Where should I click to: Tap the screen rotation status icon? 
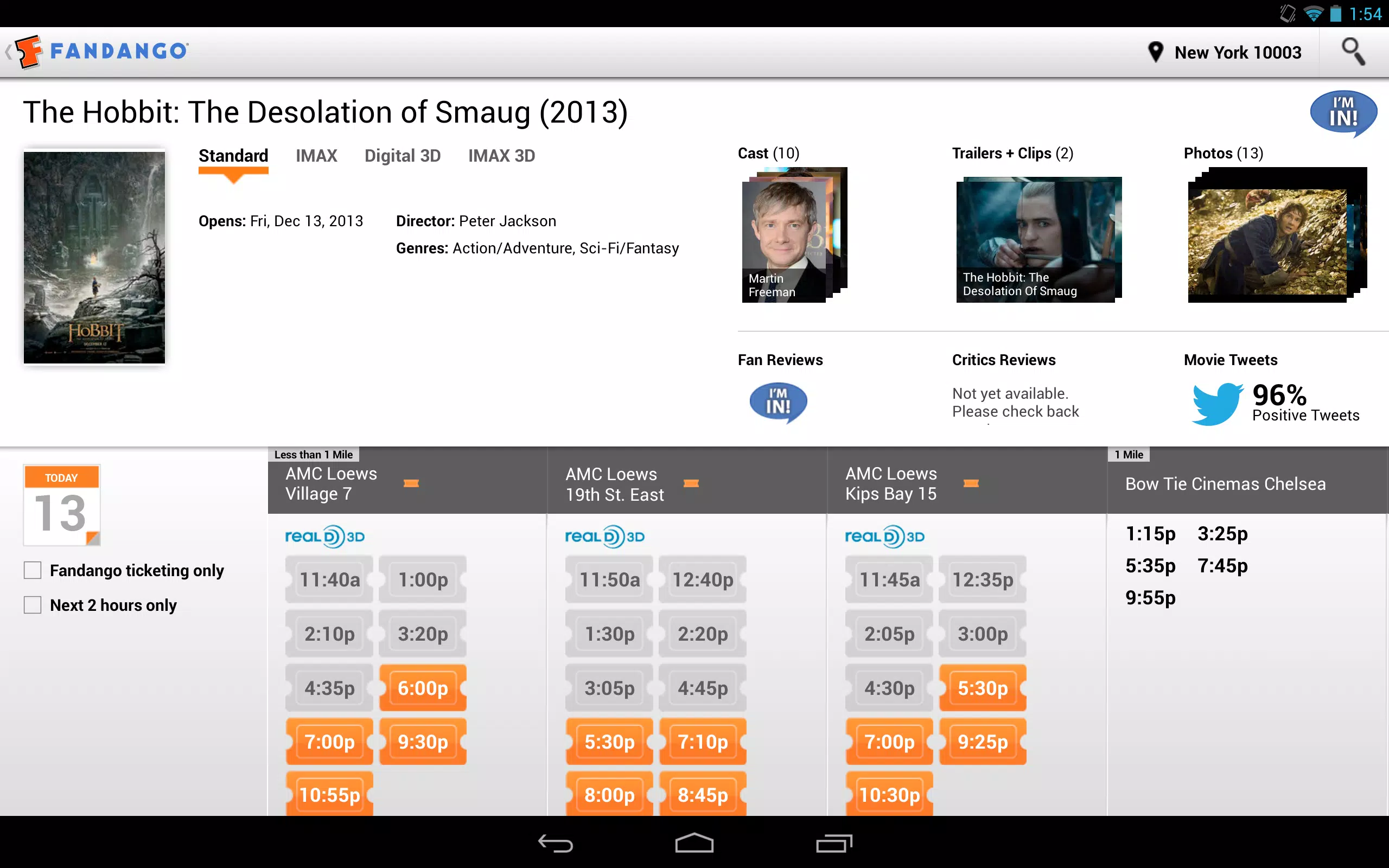[1288, 13]
